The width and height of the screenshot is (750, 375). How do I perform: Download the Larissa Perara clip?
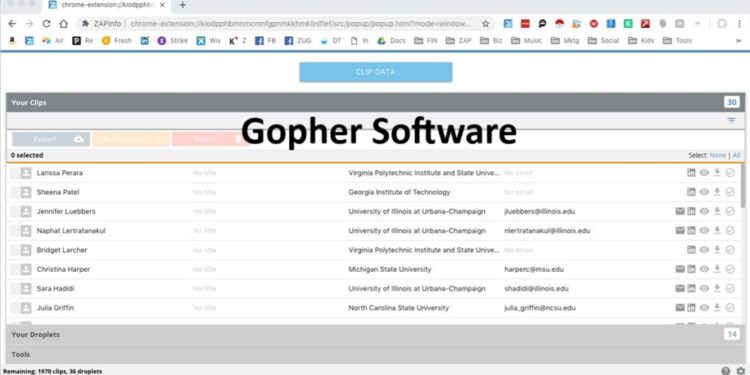(x=717, y=173)
